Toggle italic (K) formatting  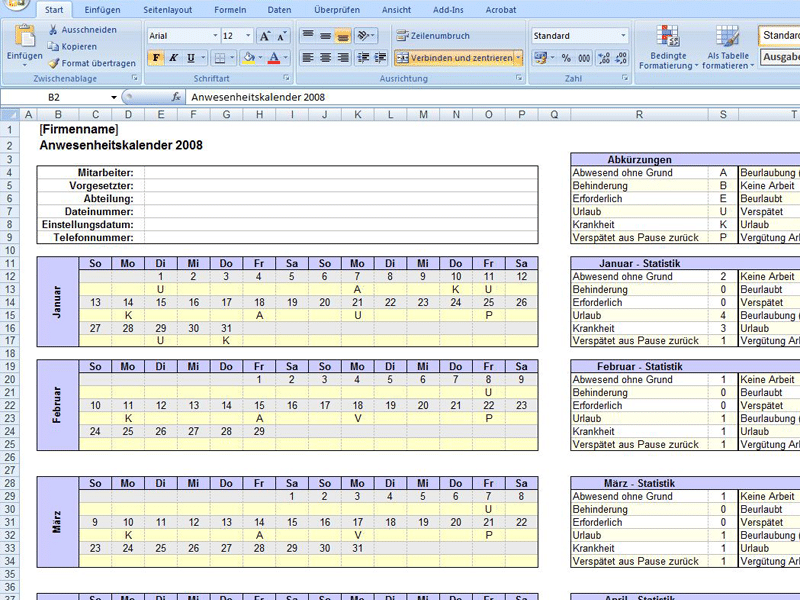coord(173,58)
